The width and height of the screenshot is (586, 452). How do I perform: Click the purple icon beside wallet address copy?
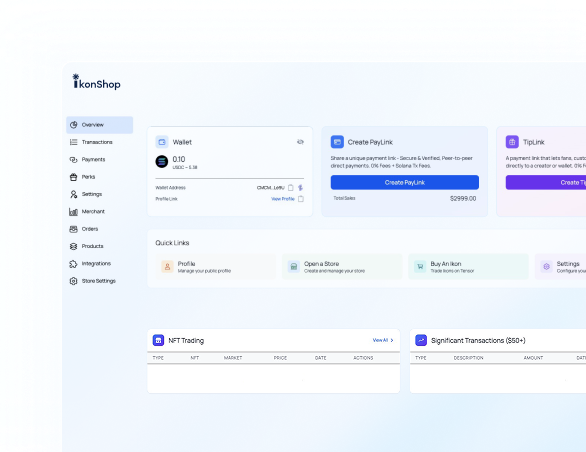pyautogui.click(x=300, y=188)
